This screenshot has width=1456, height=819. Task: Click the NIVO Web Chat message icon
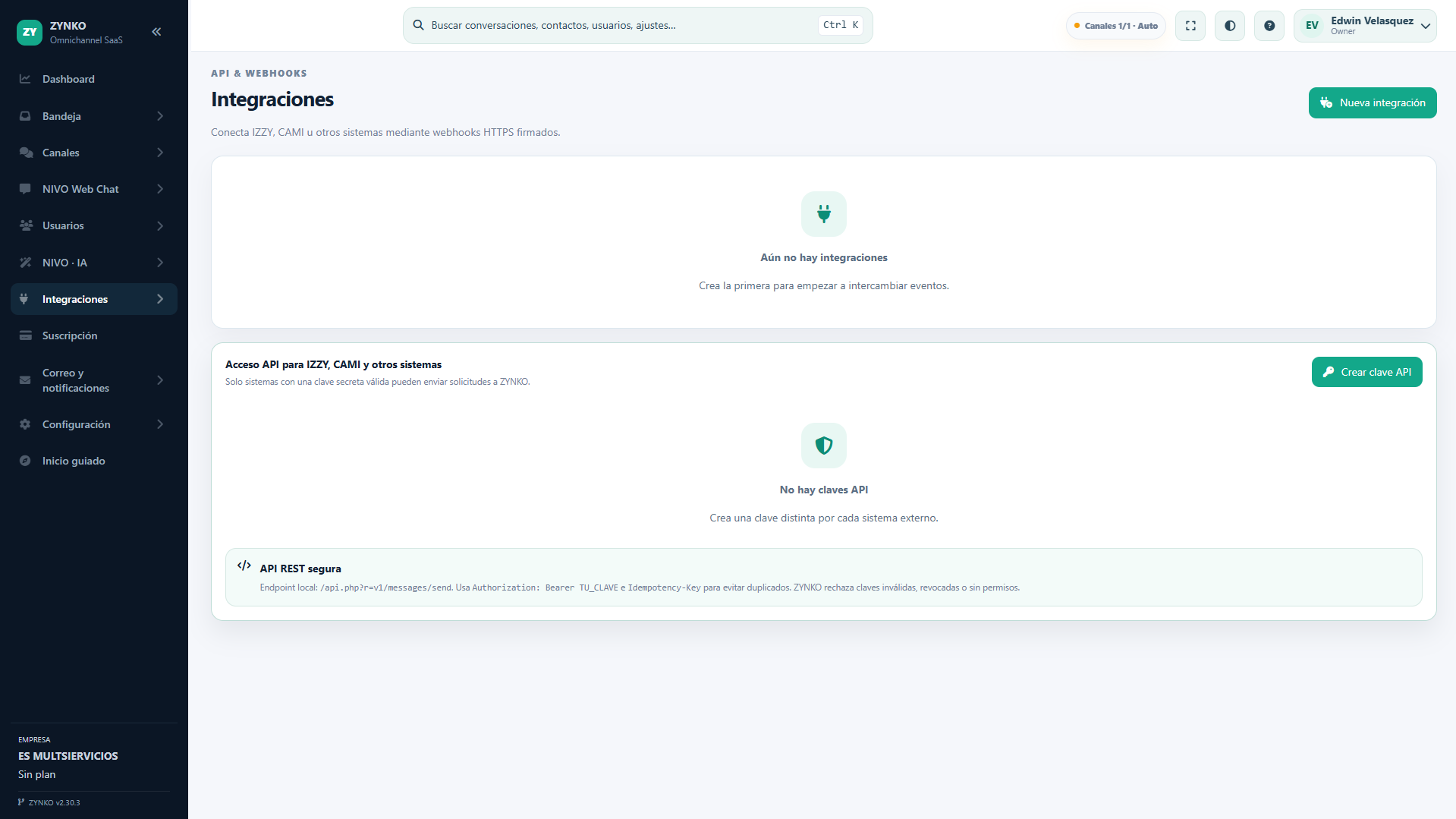tap(25, 189)
